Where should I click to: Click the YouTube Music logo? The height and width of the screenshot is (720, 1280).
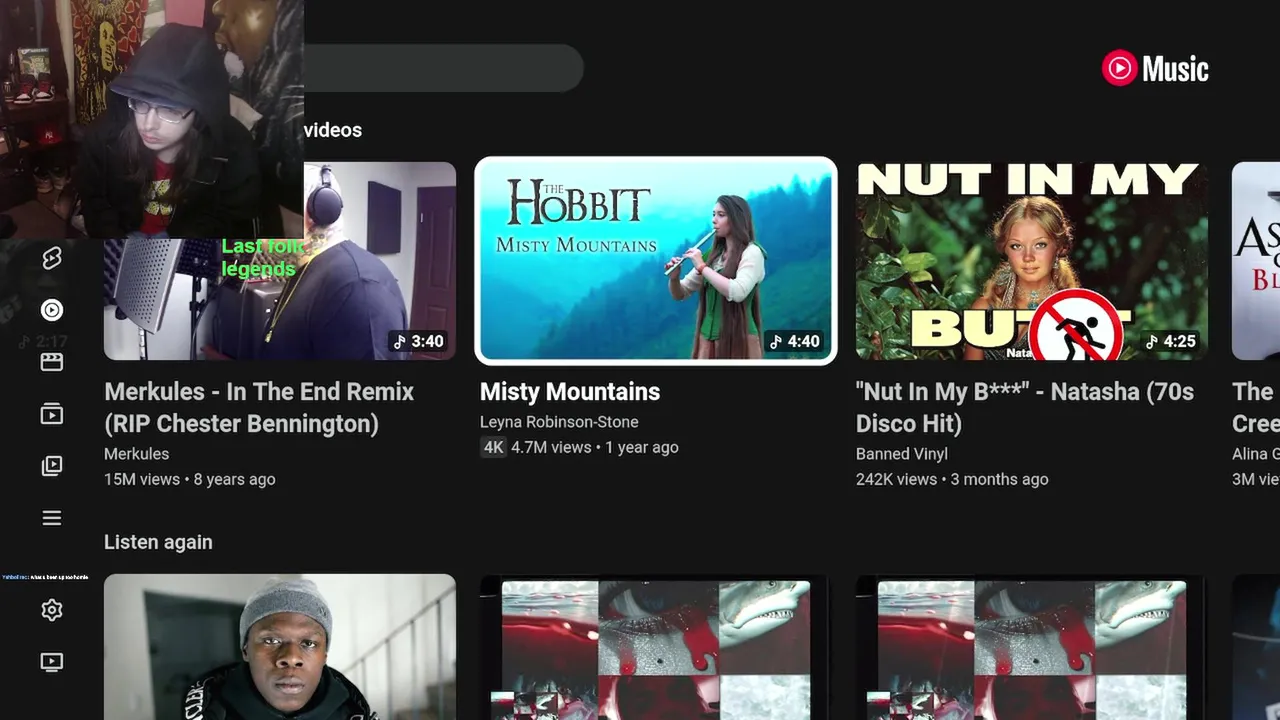(x=1155, y=69)
